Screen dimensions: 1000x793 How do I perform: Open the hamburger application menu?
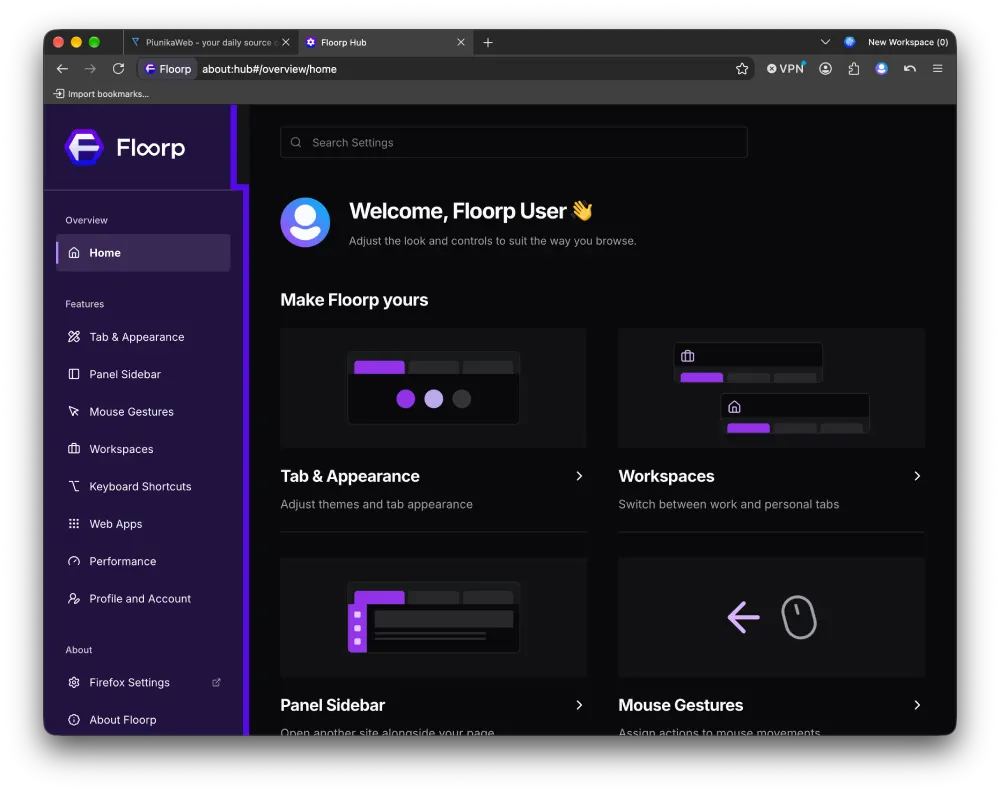click(x=938, y=69)
